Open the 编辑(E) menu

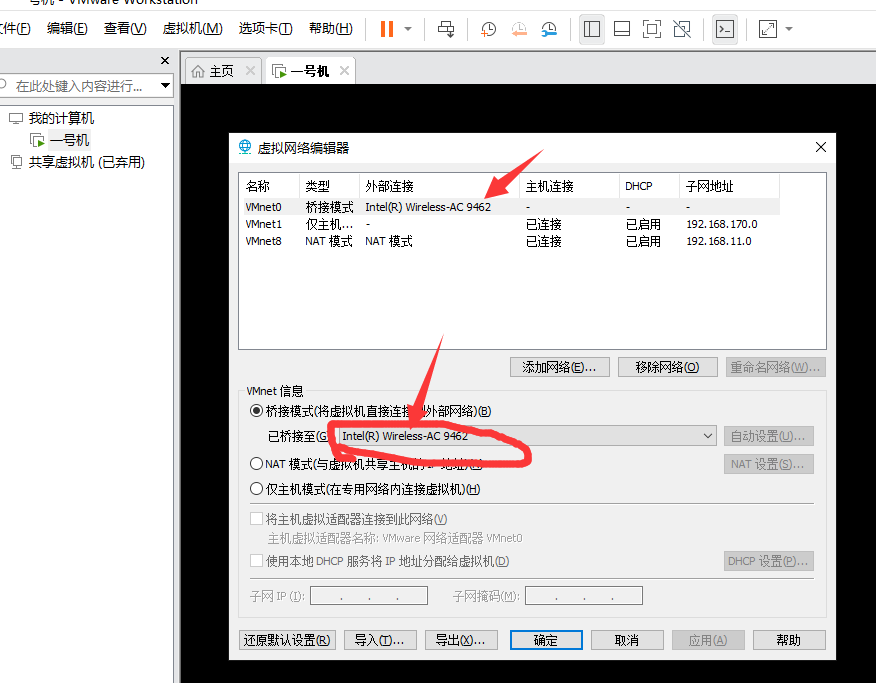(67, 28)
